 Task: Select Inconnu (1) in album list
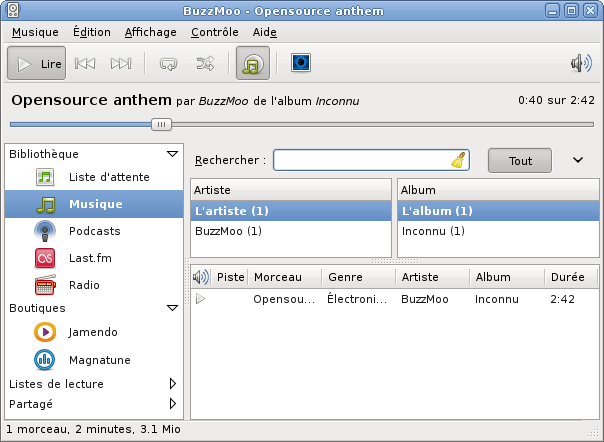coord(498,231)
